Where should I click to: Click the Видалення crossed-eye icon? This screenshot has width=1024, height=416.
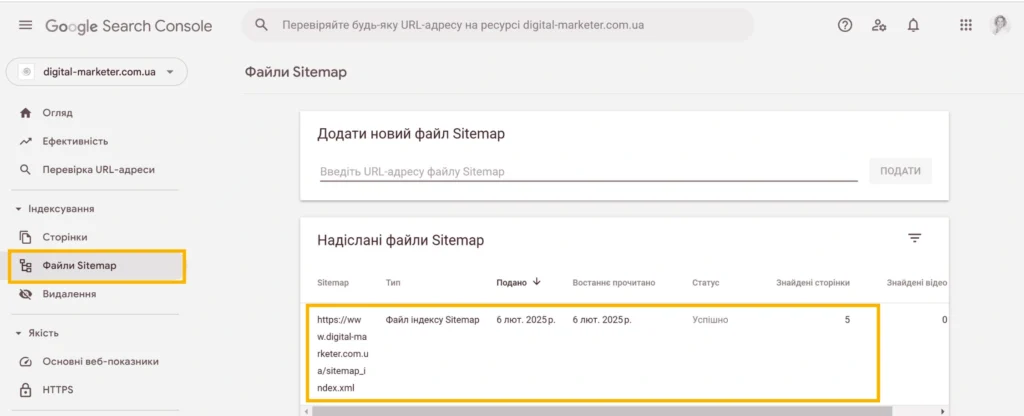25,295
